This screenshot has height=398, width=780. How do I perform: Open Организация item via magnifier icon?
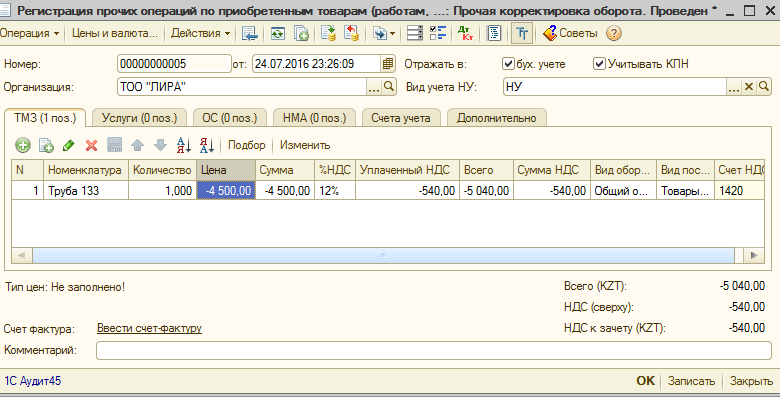[x=389, y=87]
